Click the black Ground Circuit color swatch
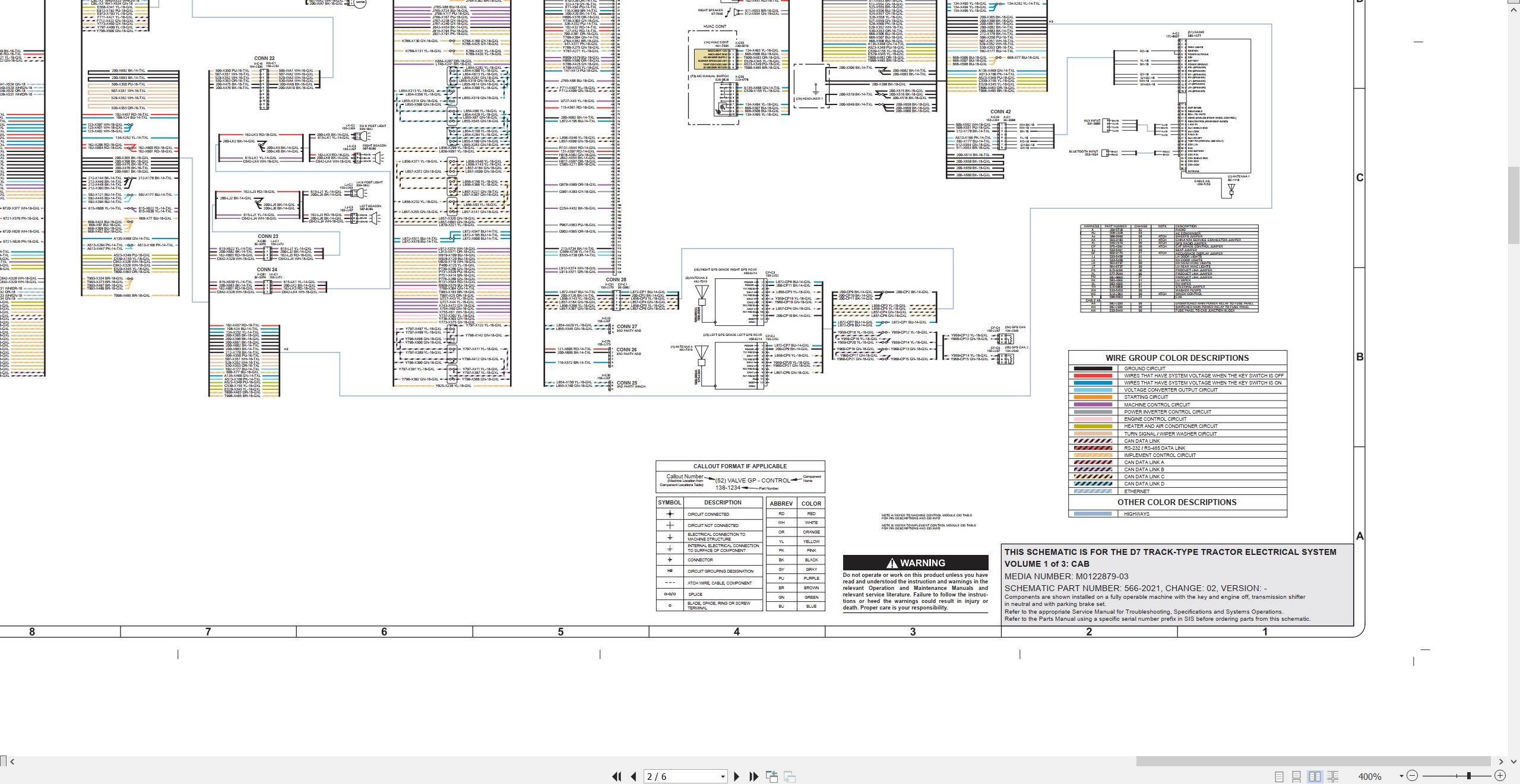The width and height of the screenshot is (1520, 784). (x=1092, y=369)
